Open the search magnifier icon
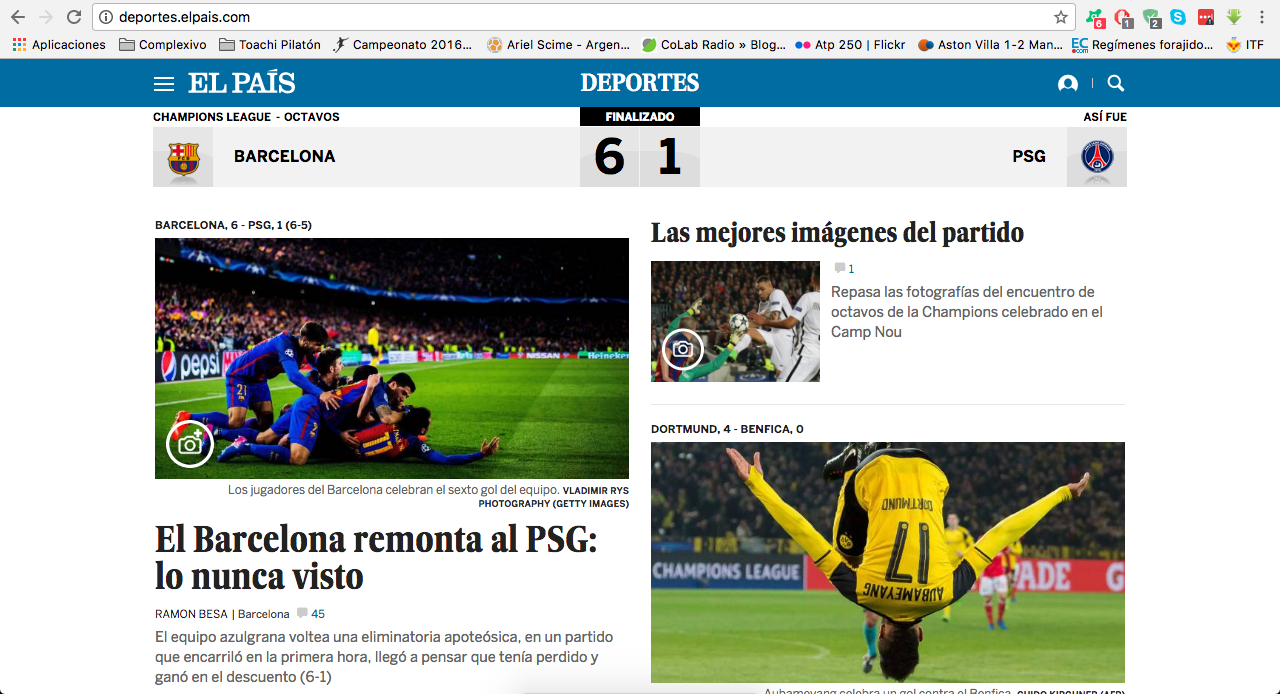 [x=1116, y=84]
